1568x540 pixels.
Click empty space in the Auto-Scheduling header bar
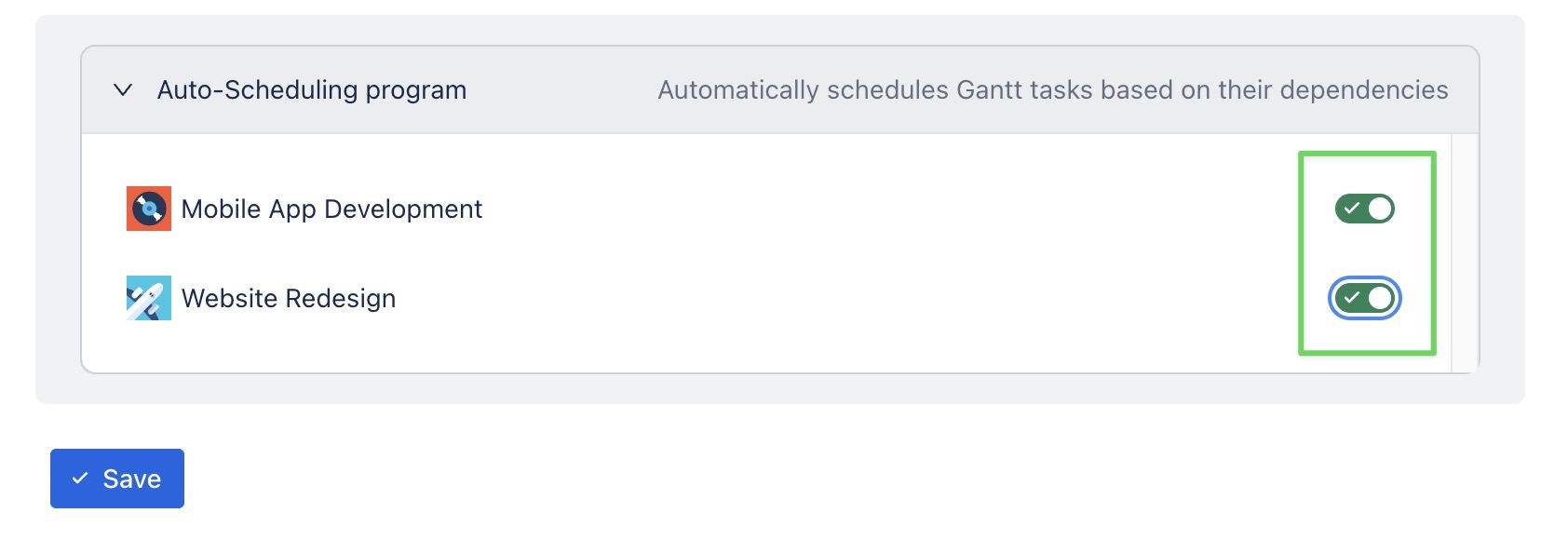(559, 90)
